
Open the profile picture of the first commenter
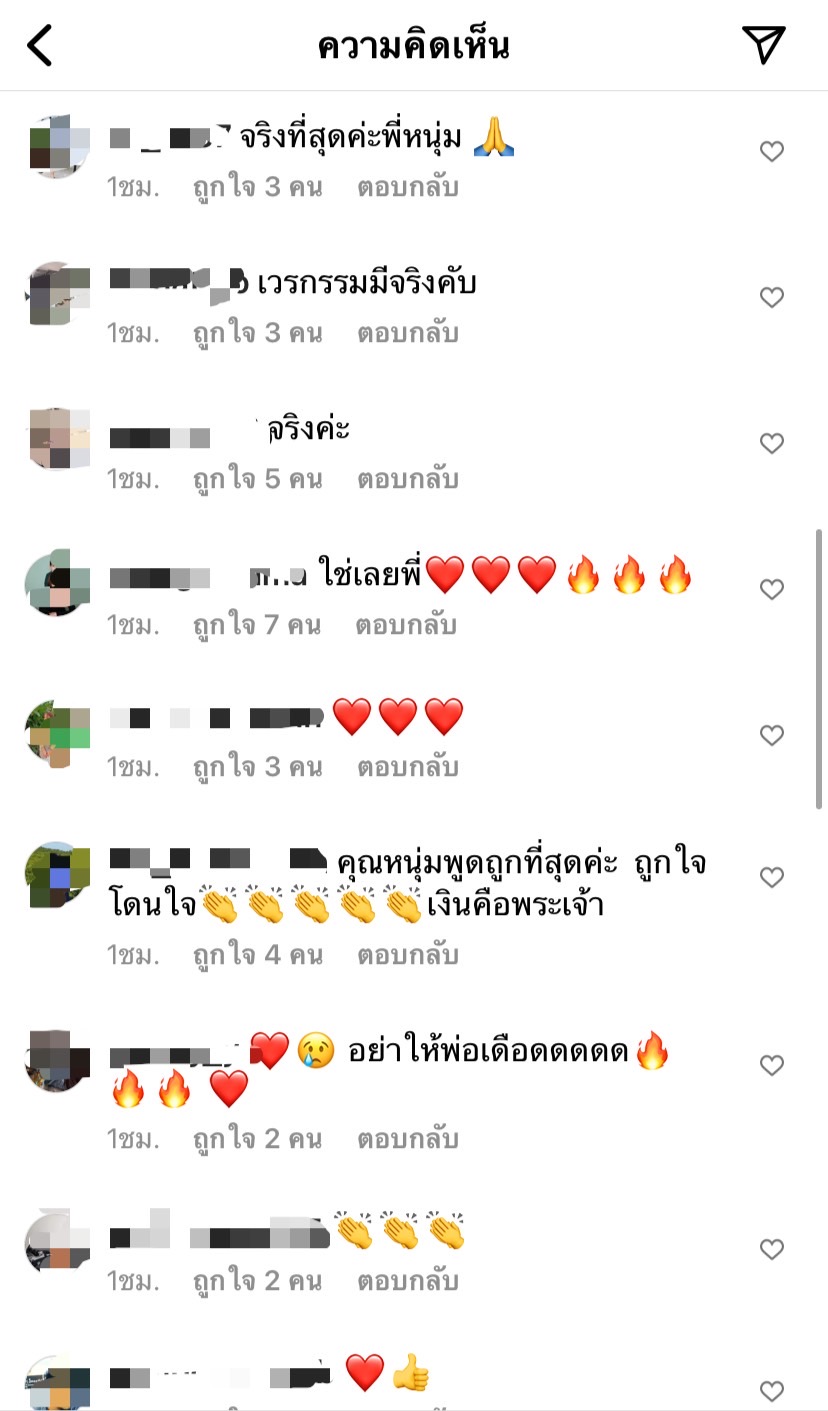coord(58,148)
